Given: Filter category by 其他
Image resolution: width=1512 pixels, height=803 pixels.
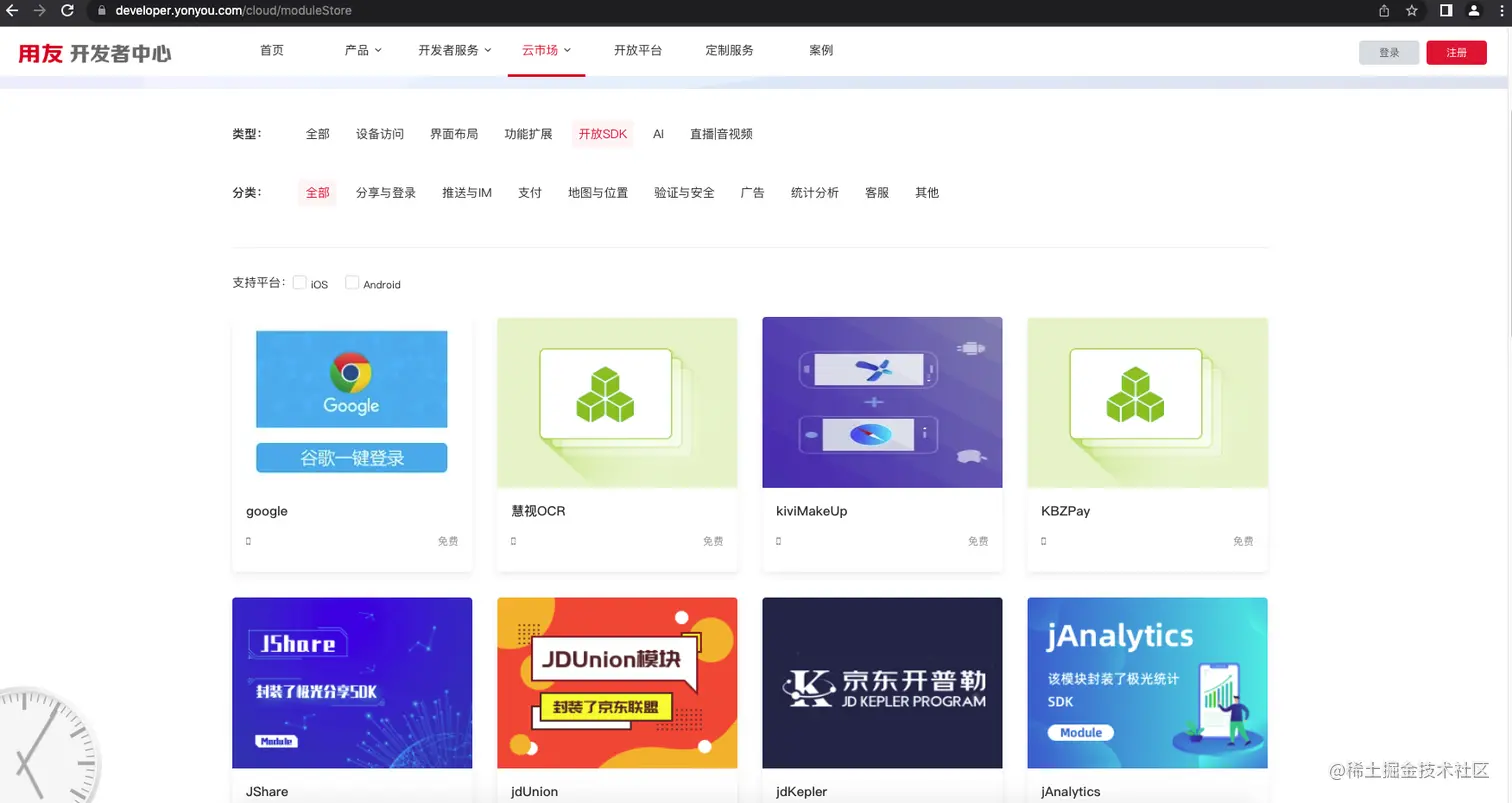Looking at the screenshot, I should 927,193.
